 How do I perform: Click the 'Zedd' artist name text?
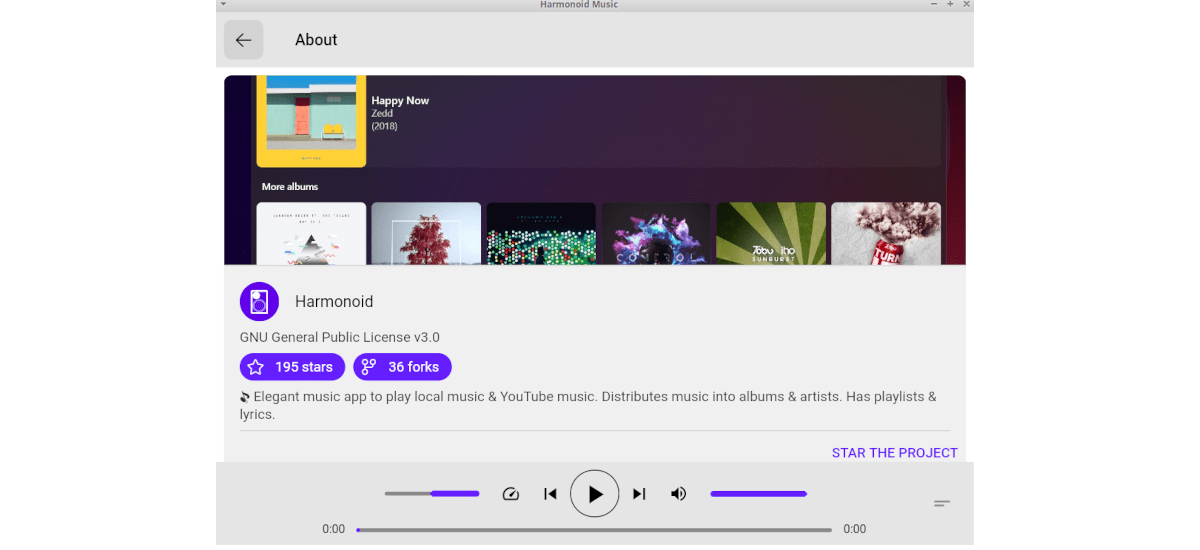coord(382,113)
